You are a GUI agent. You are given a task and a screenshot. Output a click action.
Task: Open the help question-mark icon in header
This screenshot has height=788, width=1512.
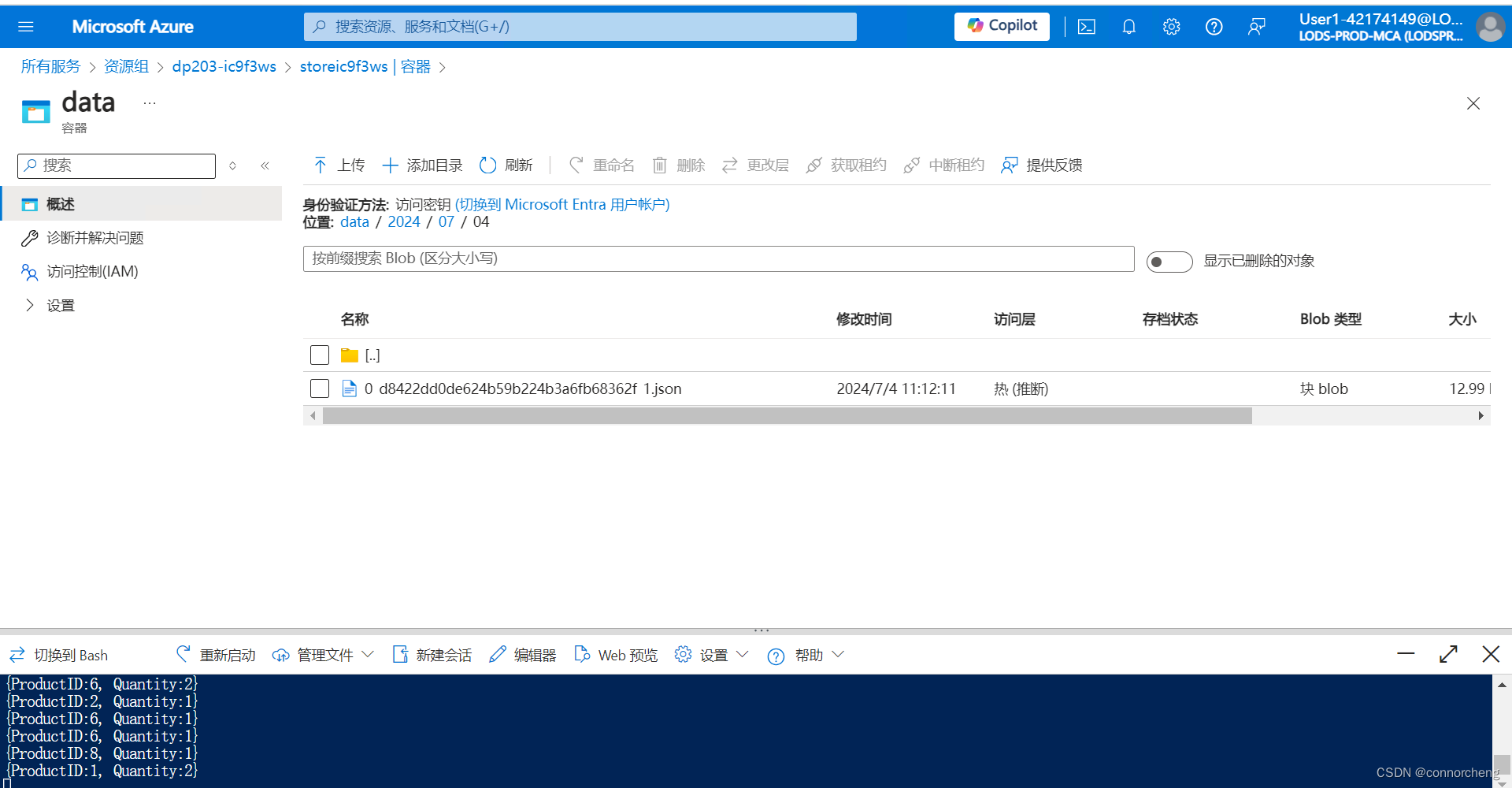click(1214, 27)
